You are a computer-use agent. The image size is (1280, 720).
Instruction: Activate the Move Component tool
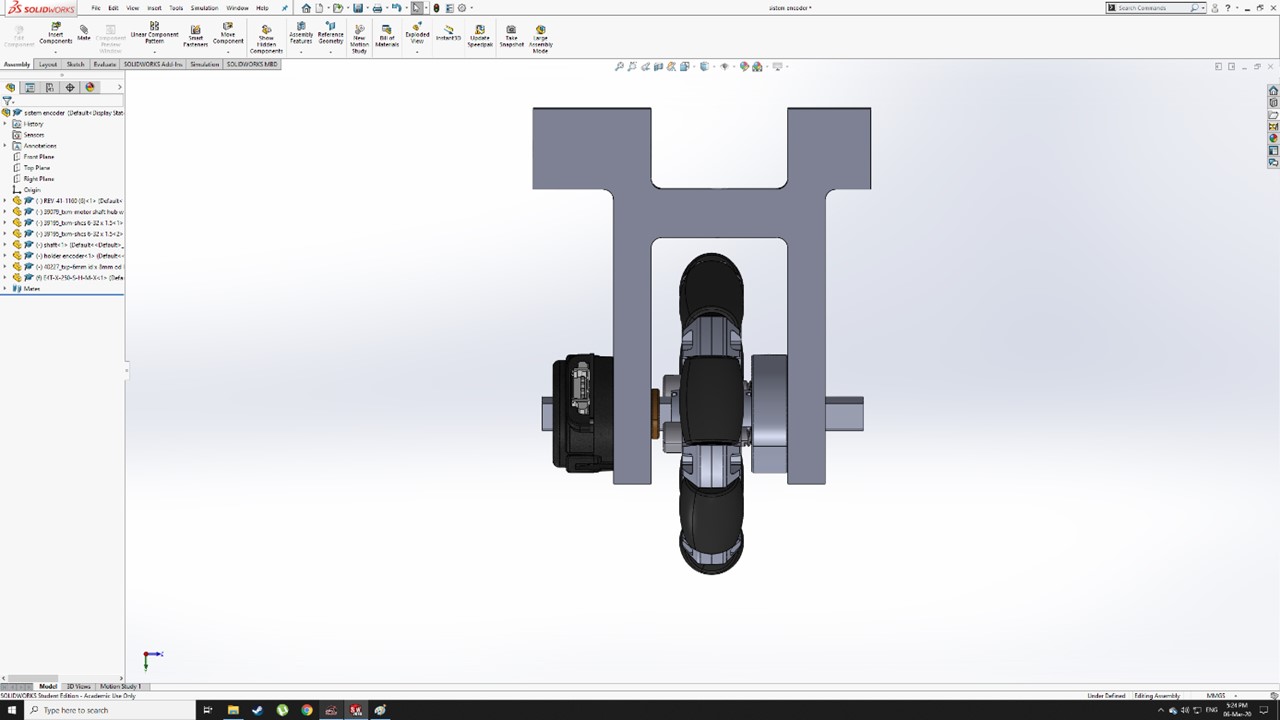[x=228, y=33]
